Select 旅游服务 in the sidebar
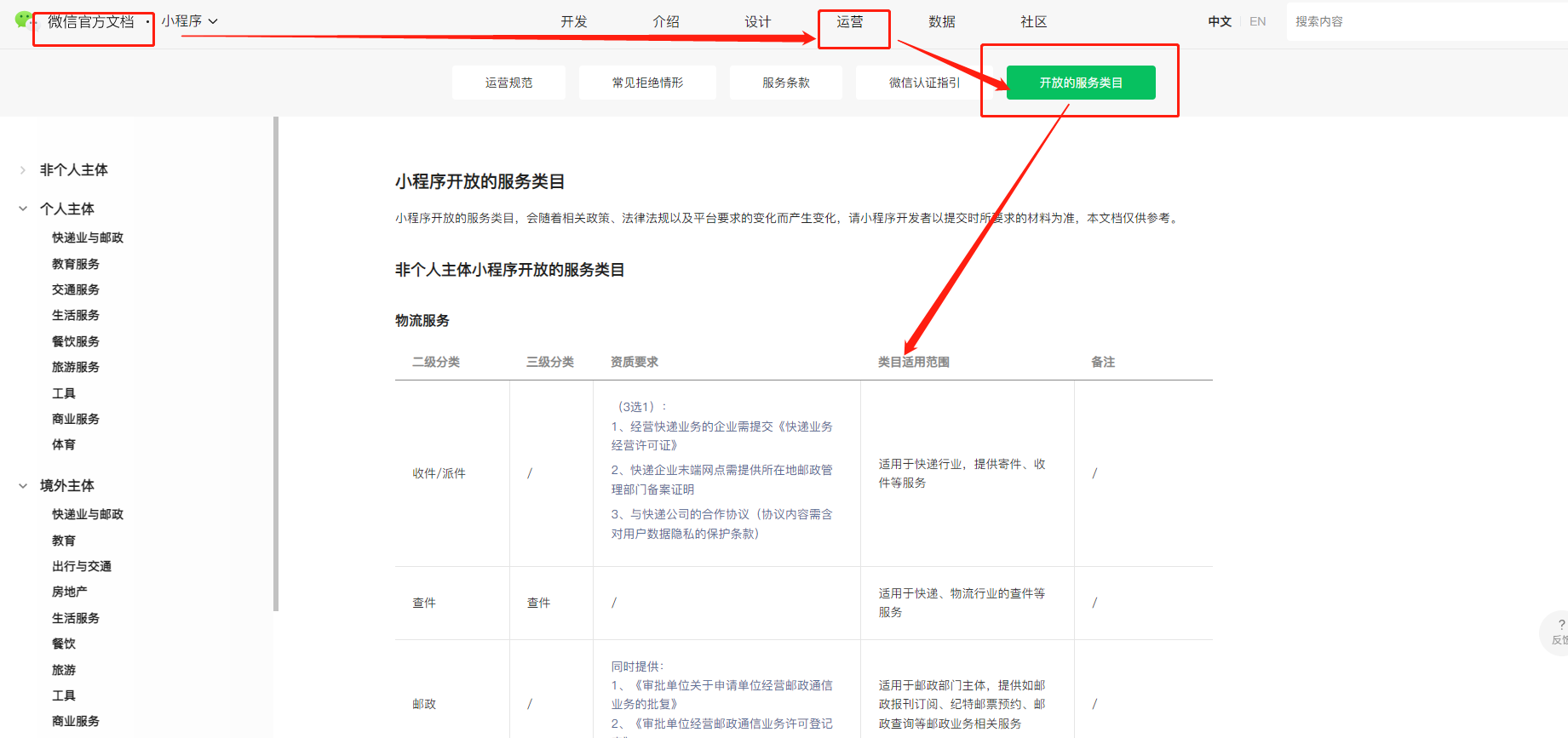Screen dimensions: 1568x738 (76, 367)
